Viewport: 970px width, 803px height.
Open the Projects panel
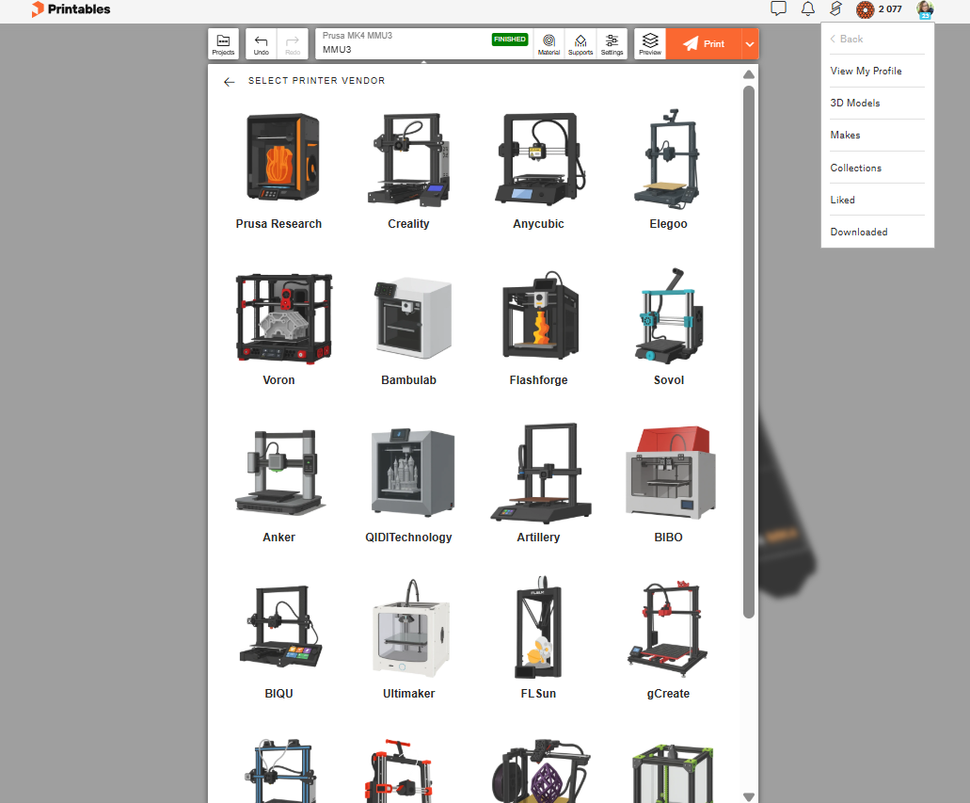[x=223, y=43]
